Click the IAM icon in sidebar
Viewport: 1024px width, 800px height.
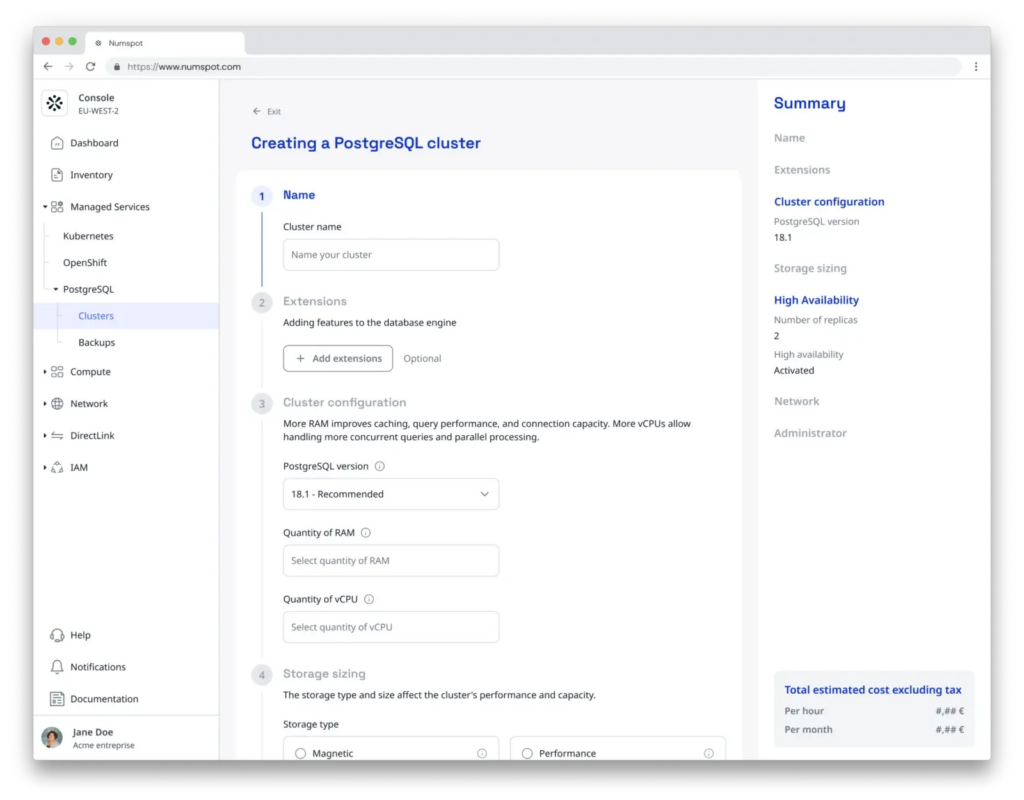coord(57,468)
